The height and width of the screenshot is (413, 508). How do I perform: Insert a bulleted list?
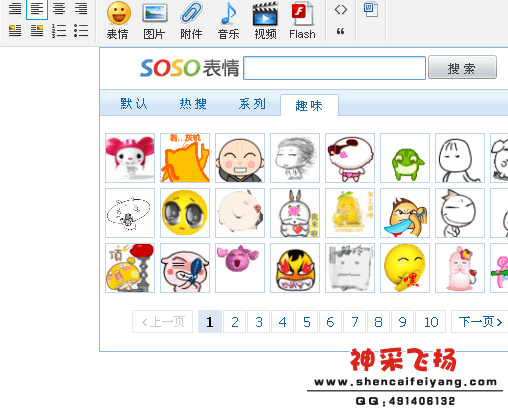81,31
